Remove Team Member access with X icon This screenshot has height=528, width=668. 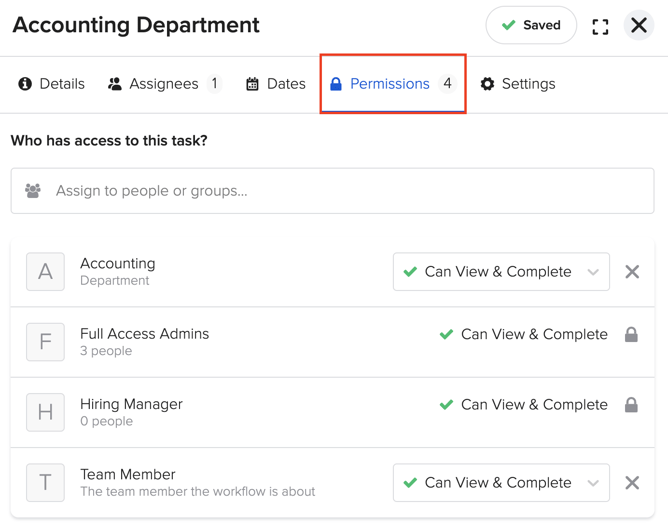point(632,482)
